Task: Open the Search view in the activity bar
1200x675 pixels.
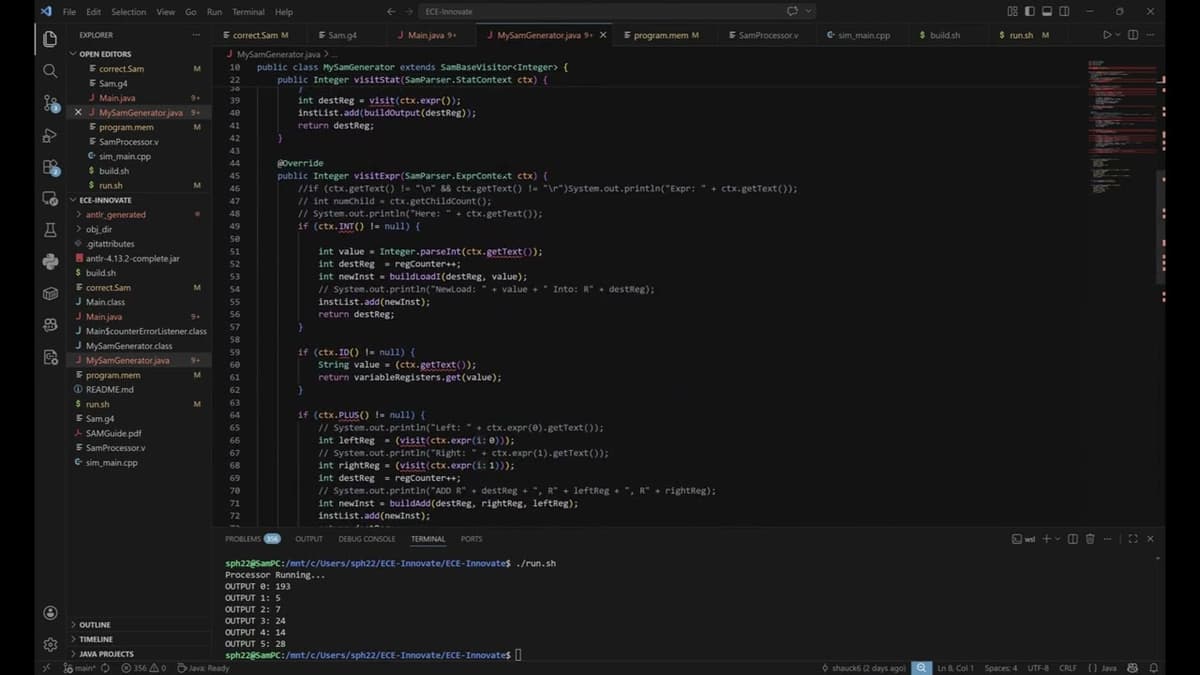Action: (x=50, y=71)
